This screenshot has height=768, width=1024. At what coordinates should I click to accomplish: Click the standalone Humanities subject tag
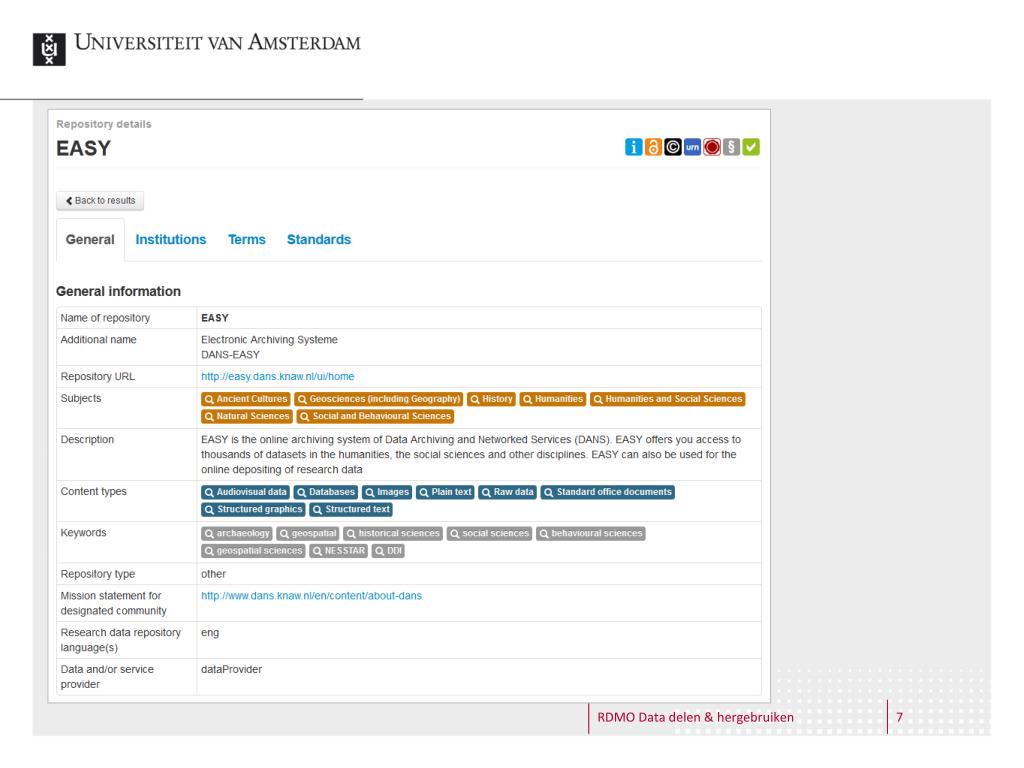tap(552, 399)
